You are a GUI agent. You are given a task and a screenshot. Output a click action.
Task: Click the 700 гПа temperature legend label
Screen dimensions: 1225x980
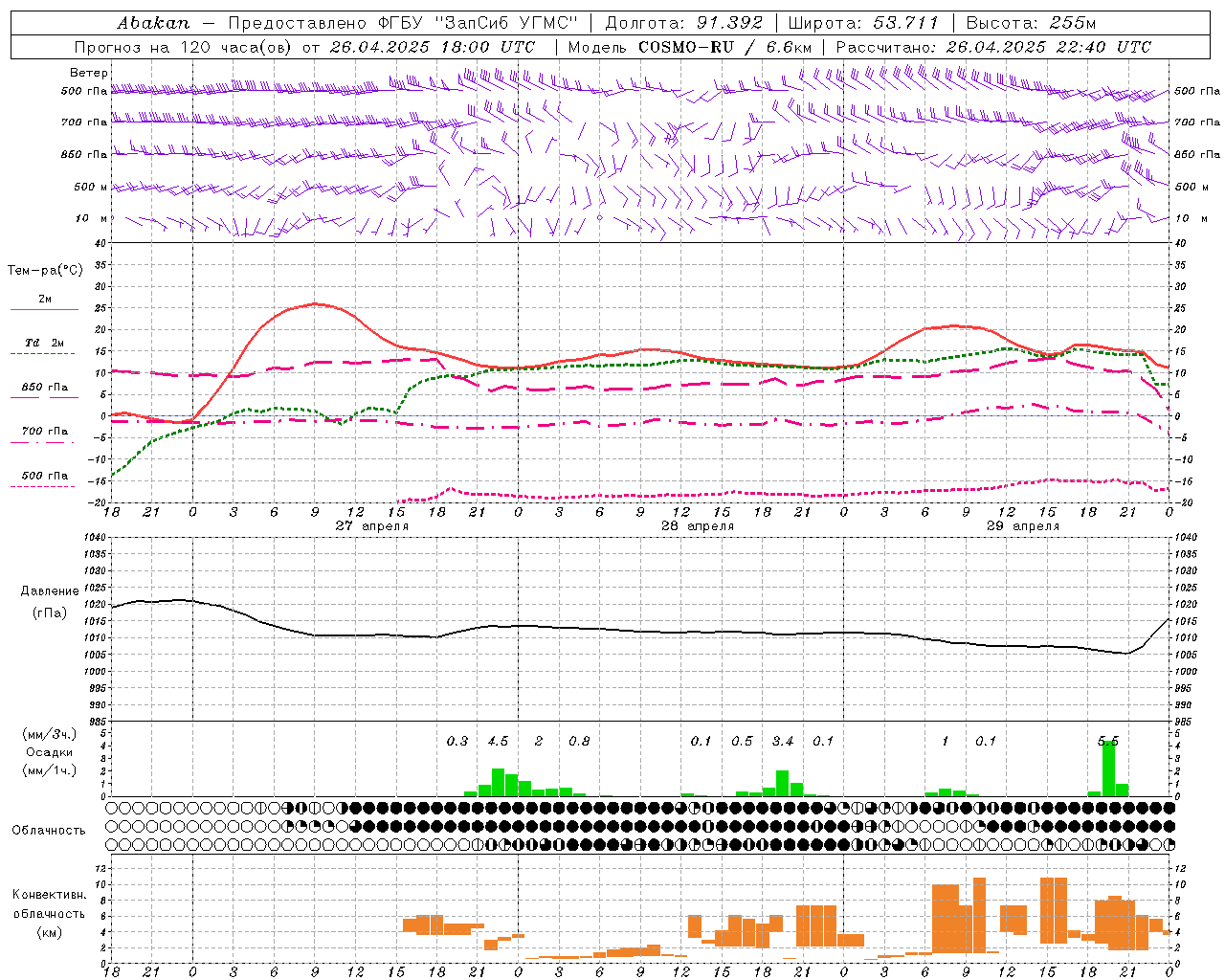pyautogui.click(x=44, y=432)
